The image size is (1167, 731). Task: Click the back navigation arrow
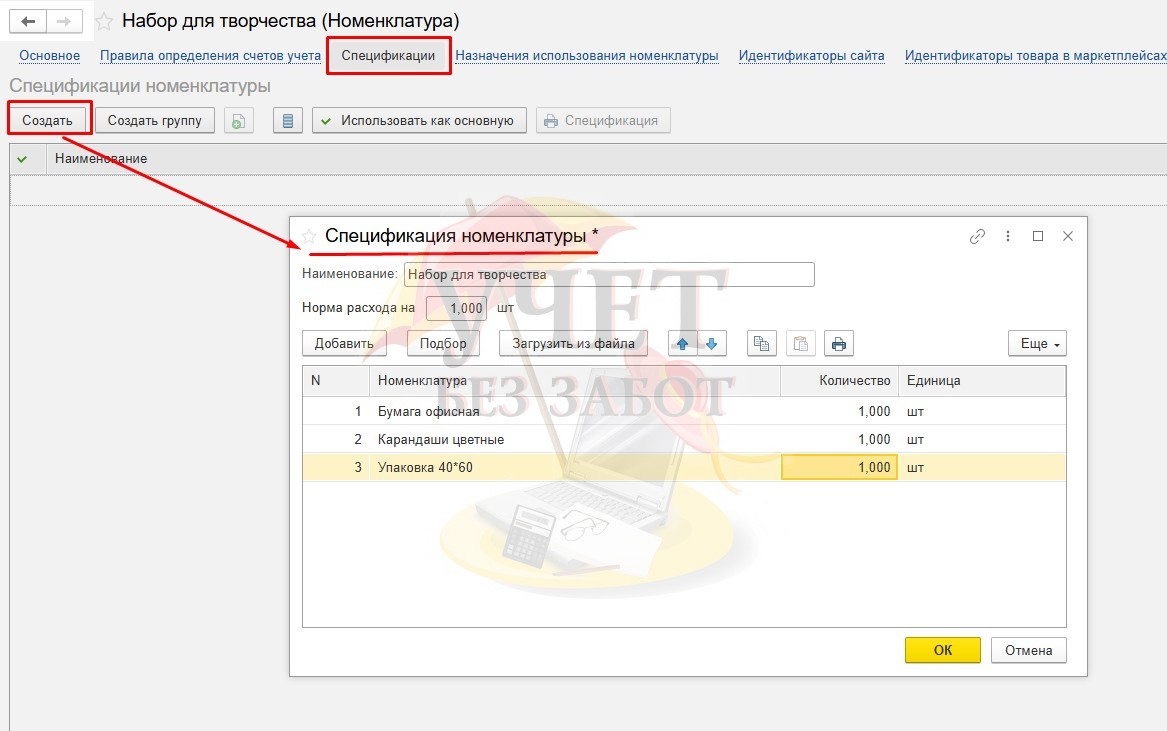(28, 21)
